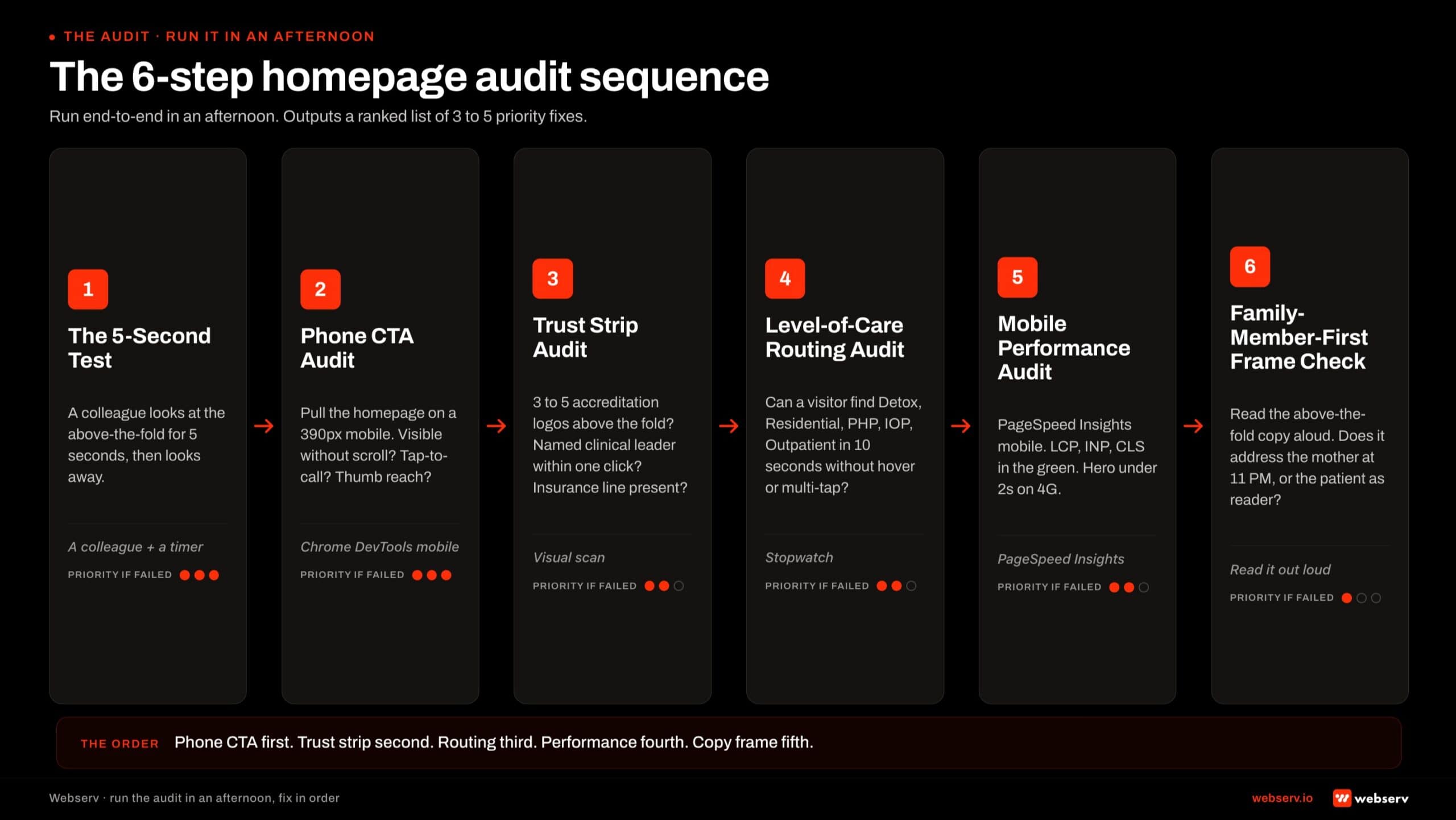Click arrow between 5-Second Test and Phone CTA cards

(x=264, y=426)
